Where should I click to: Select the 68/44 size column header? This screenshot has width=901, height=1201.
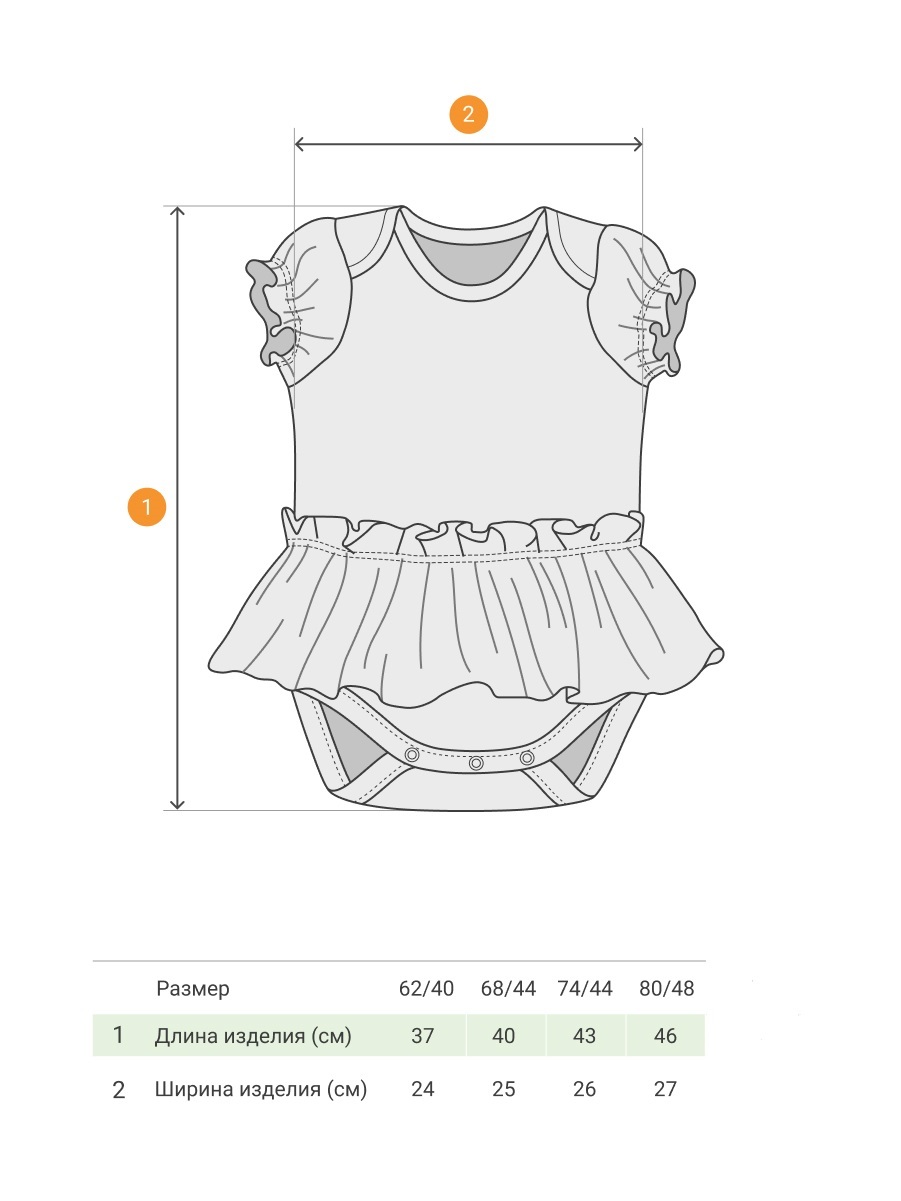tap(508, 988)
